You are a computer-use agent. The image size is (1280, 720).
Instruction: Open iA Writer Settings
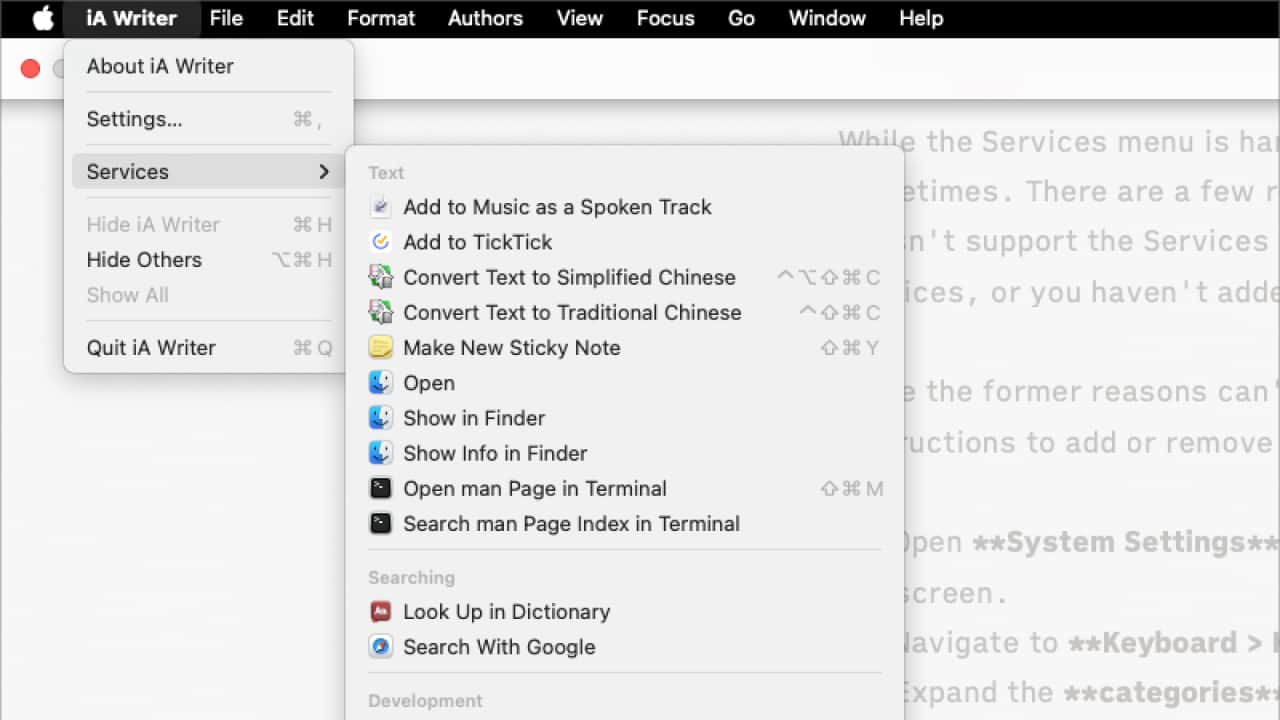coord(135,118)
